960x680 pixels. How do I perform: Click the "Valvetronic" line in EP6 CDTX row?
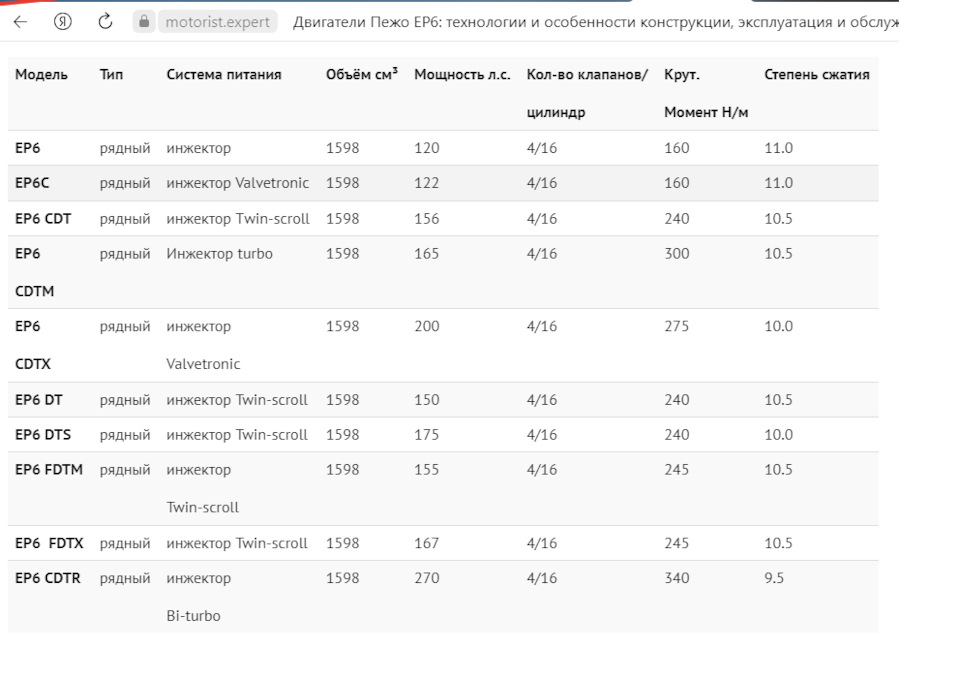click(203, 364)
